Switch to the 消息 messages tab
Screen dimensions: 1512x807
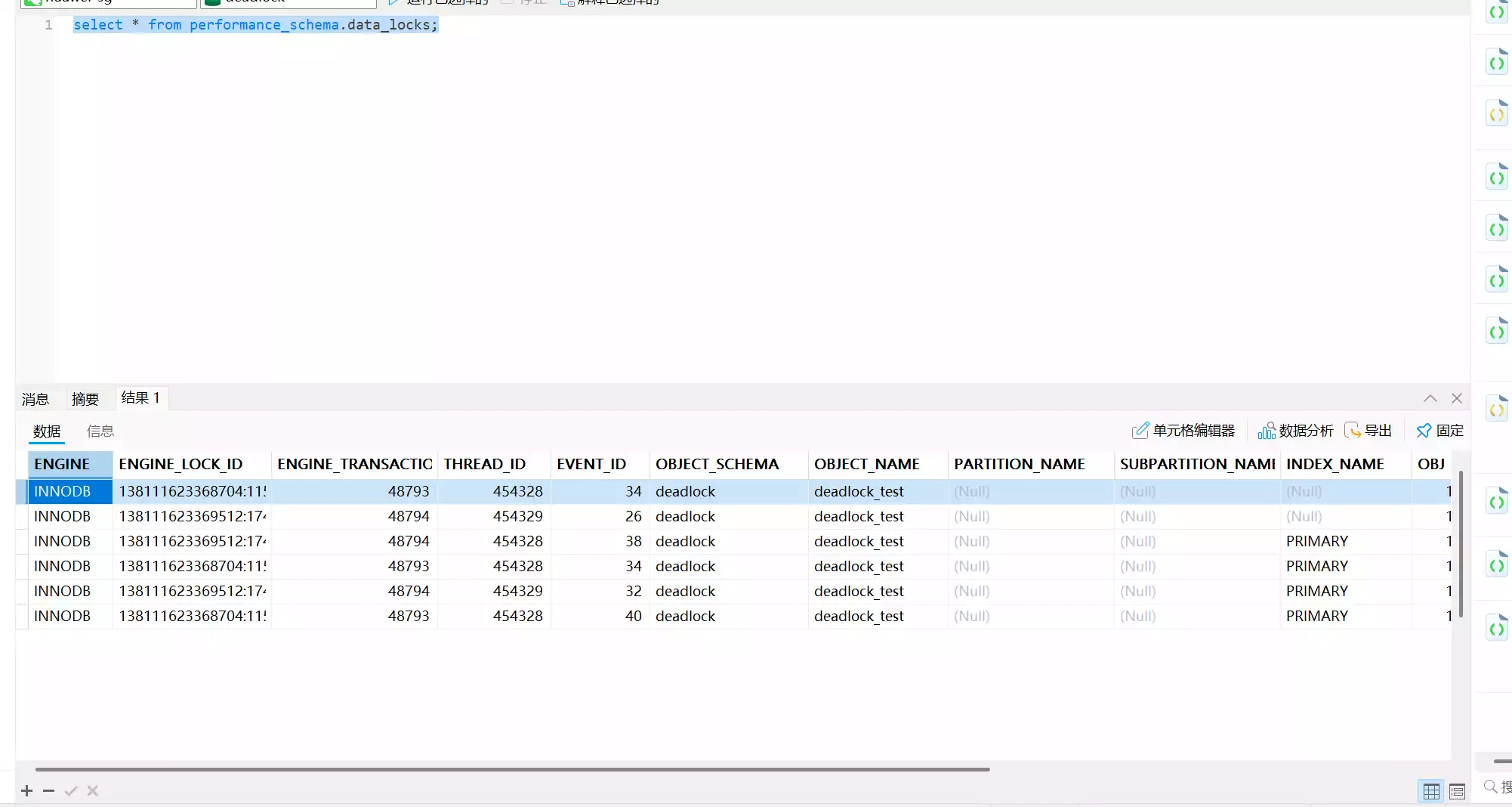click(35, 399)
